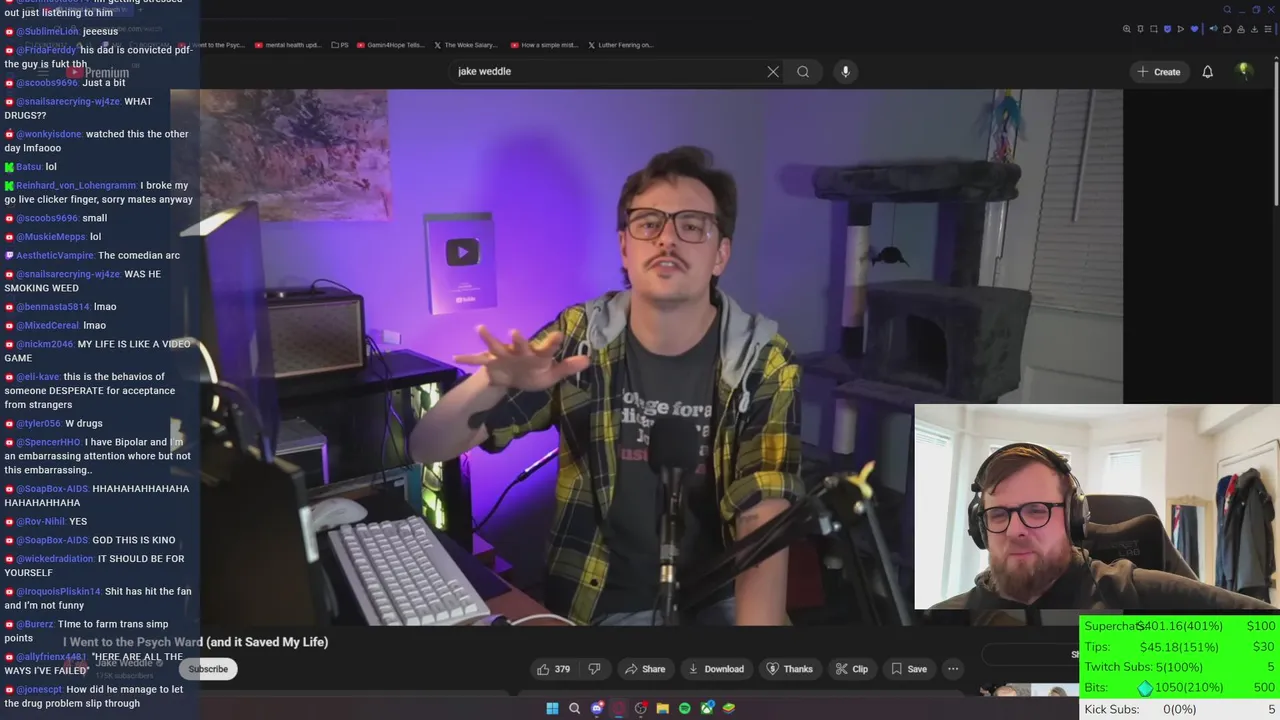Open the browser profile person icon
This screenshot has height=720, width=1280.
point(1241,29)
